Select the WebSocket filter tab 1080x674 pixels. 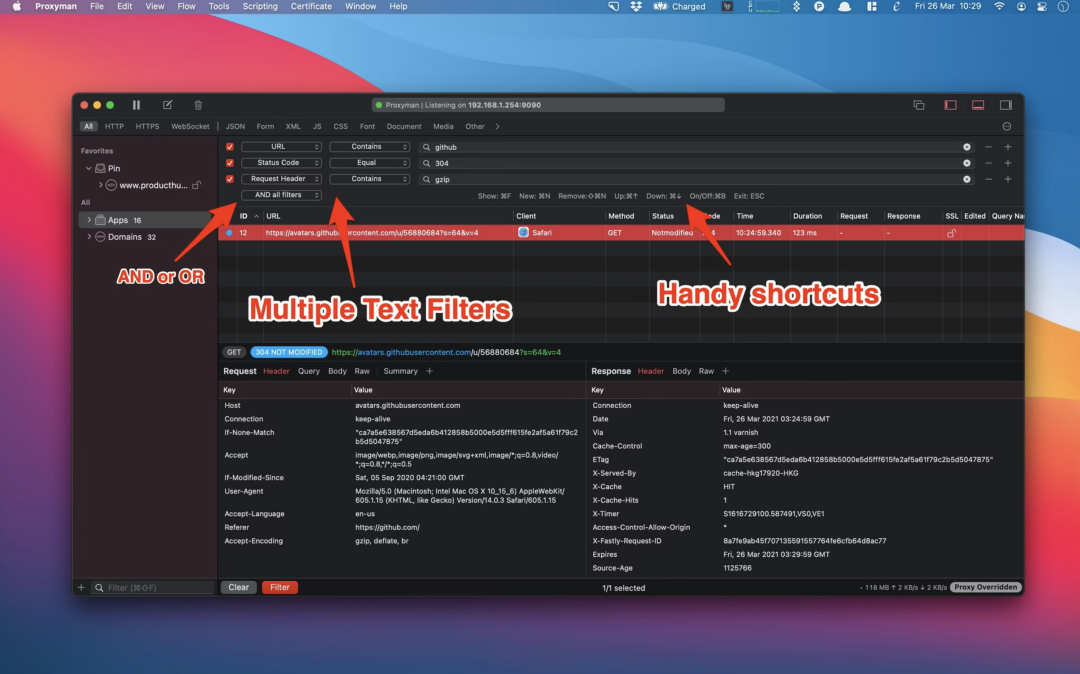(190, 127)
